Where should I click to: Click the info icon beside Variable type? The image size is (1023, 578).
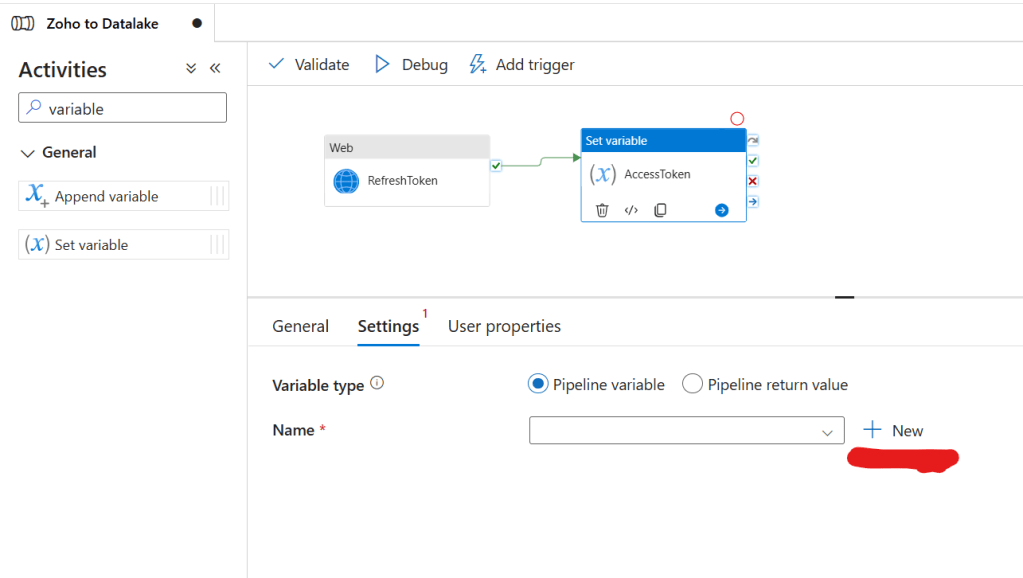pos(377,384)
